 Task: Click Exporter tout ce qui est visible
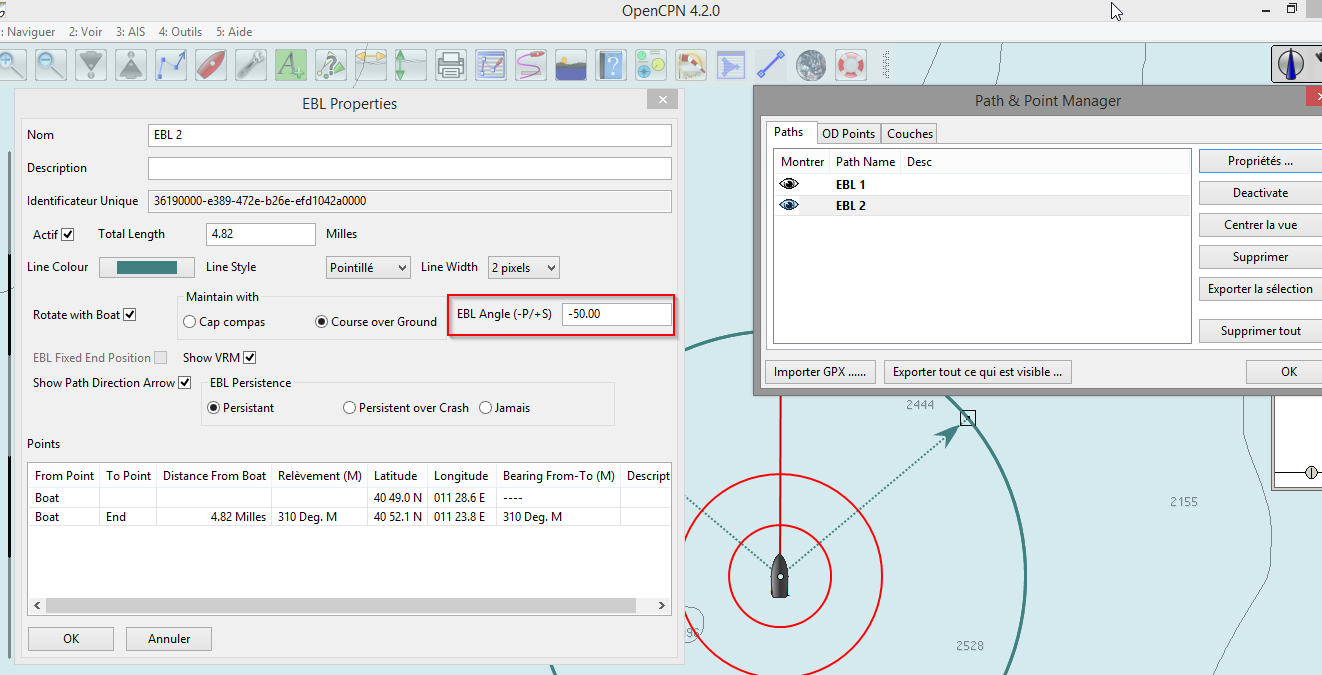point(978,372)
